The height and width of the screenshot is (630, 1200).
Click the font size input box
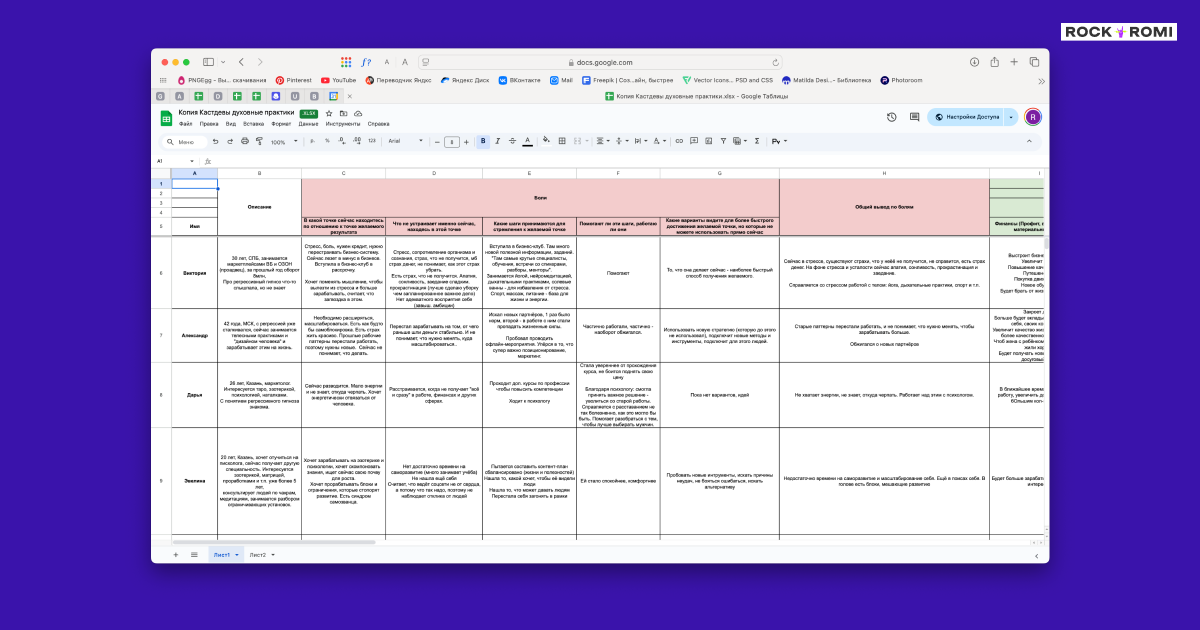[452, 141]
